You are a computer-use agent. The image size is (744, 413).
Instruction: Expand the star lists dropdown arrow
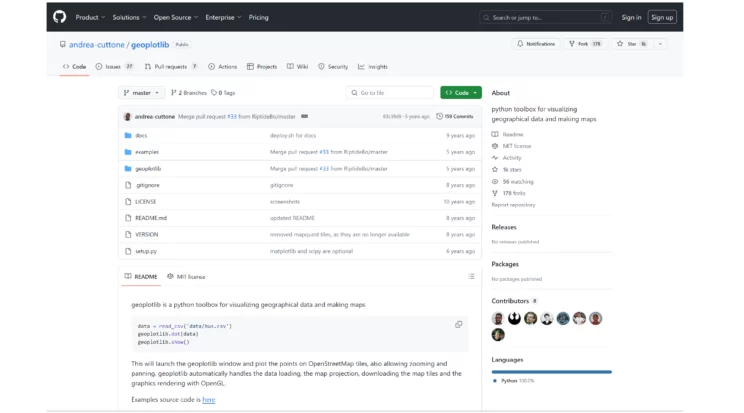(660, 44)
